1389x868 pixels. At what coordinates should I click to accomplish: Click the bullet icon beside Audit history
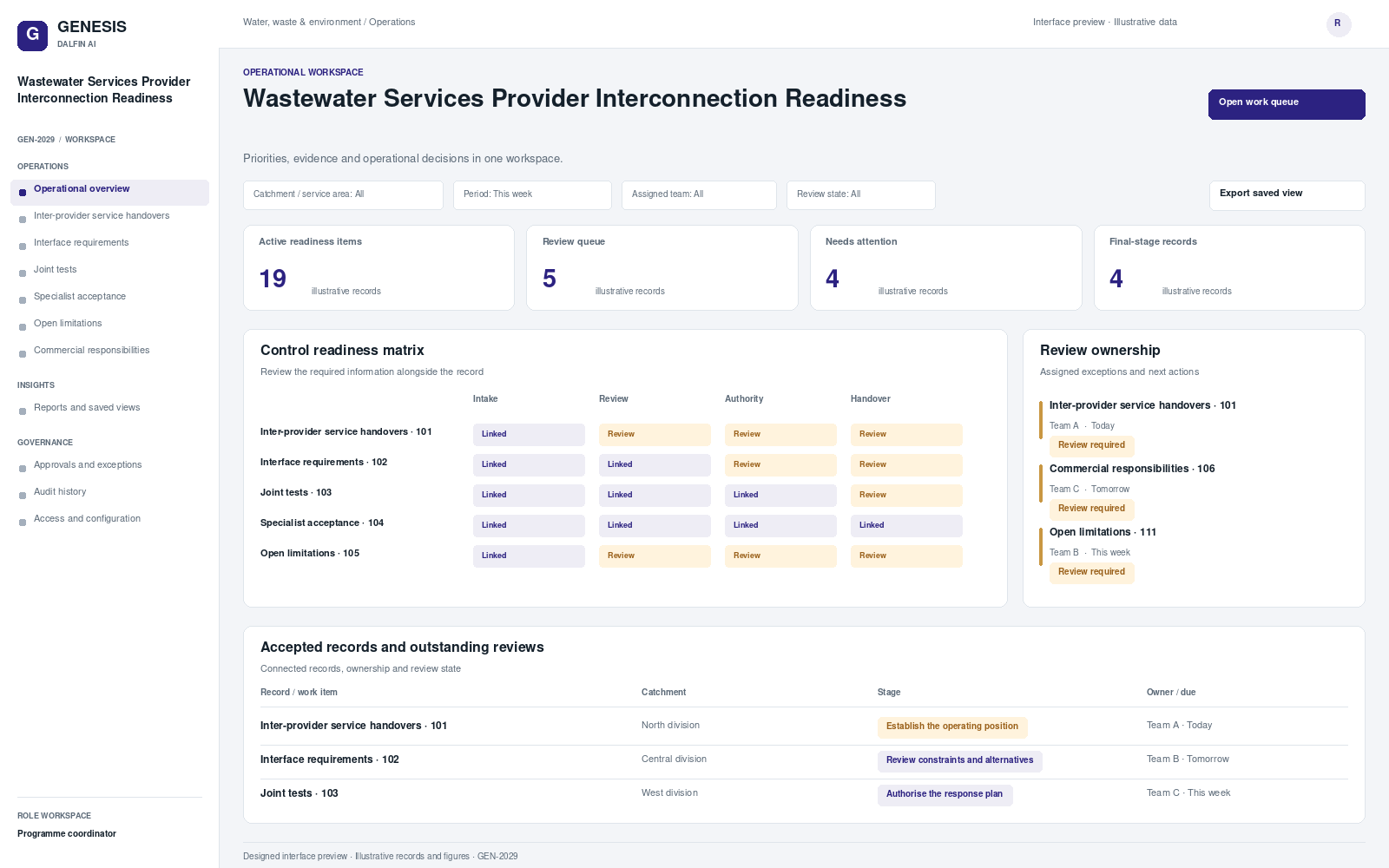click(x=23, y=496)
